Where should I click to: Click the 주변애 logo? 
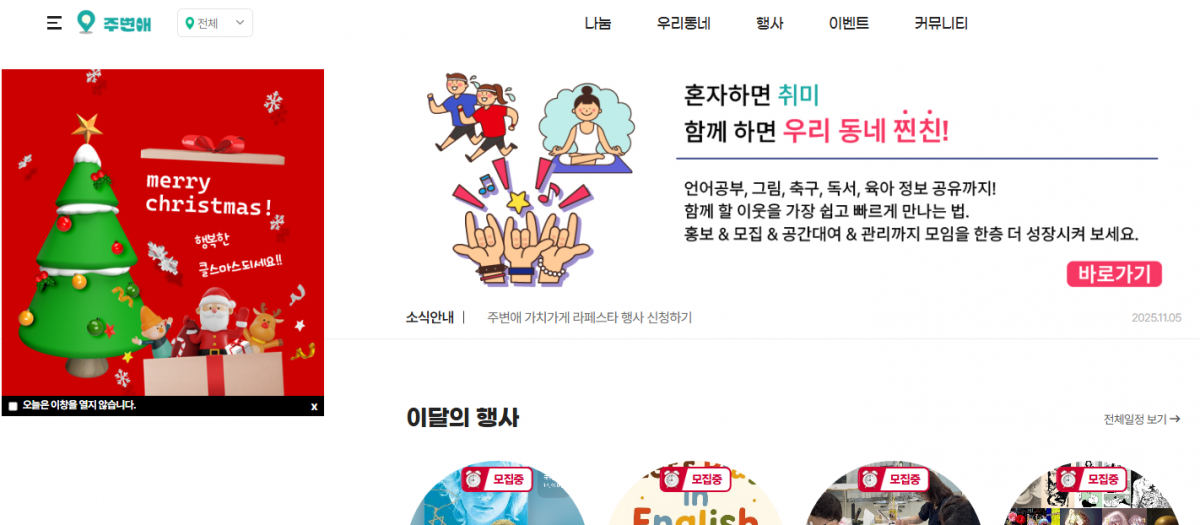coord(114,23)
